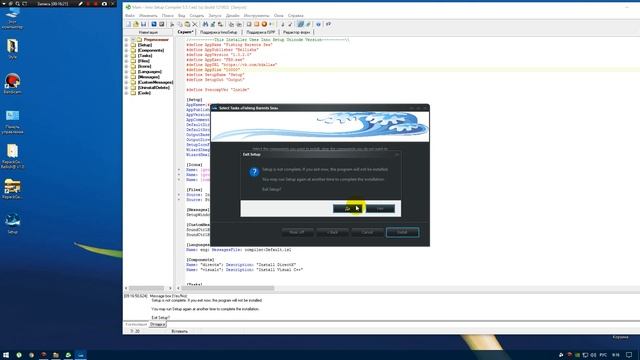Click the File Explorer taskbar icon

56,355
